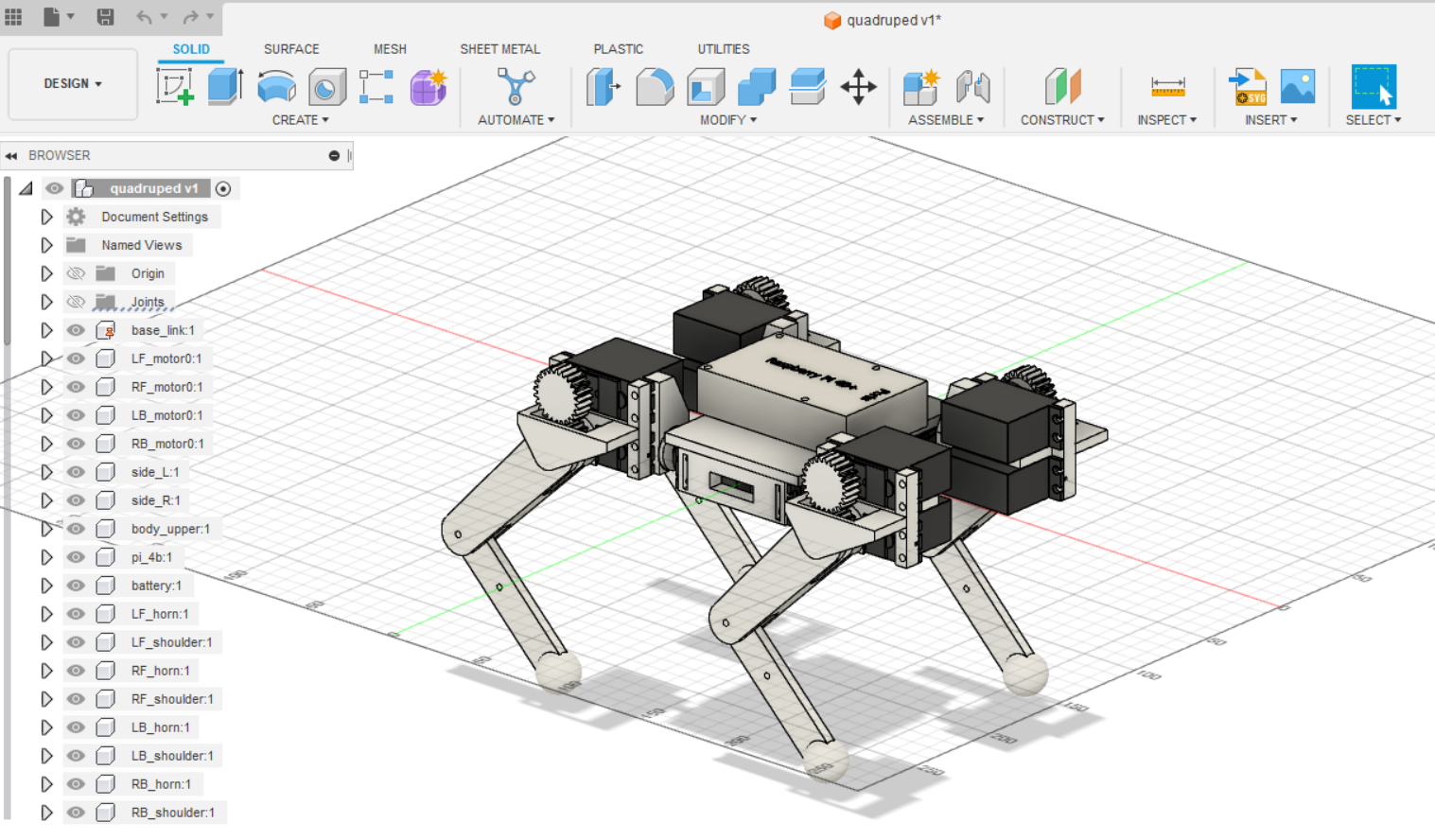Open the ASSEMBLE menu label
Screen dimensions: 1435x840
pyautogui.click(x=946, y=120)
